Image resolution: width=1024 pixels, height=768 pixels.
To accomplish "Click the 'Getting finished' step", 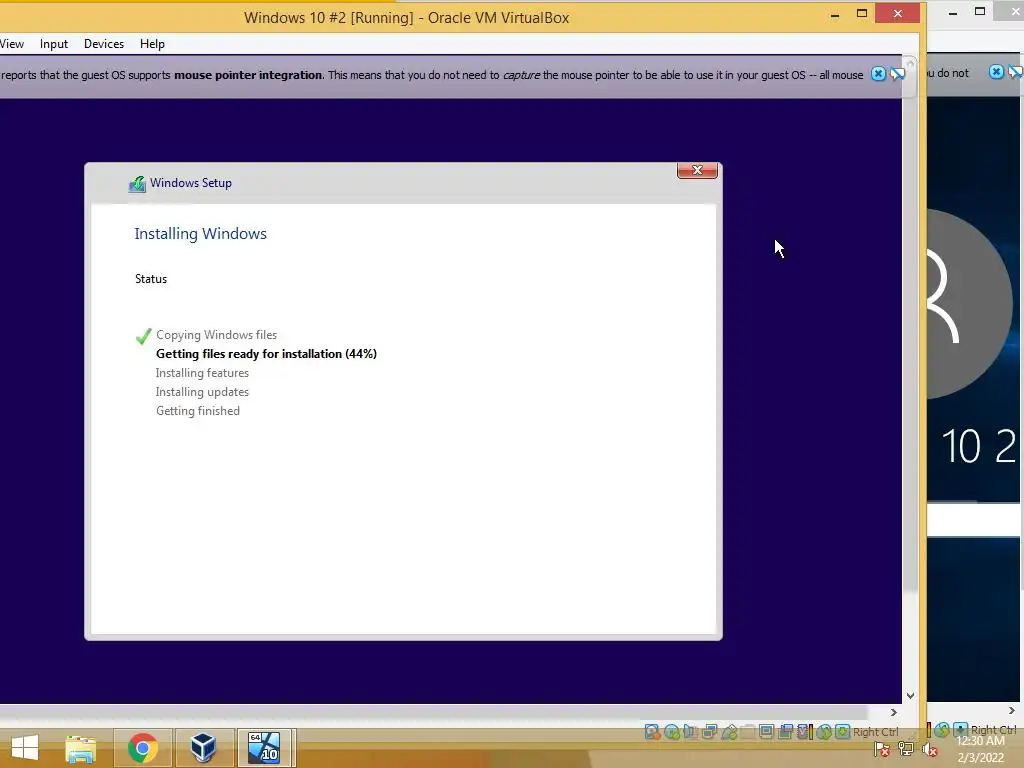I will (x=198, y=411).
